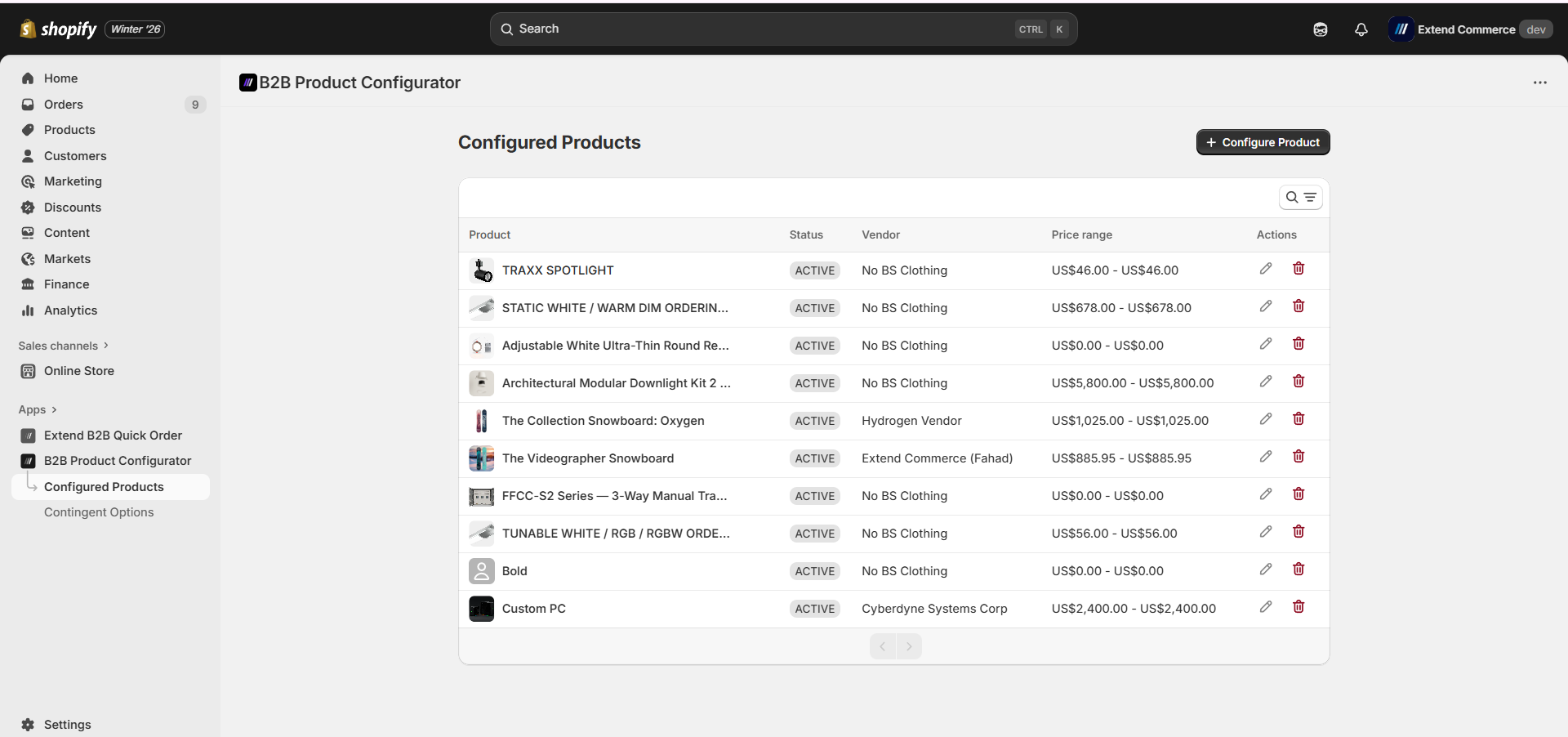The height and width of the screenshot is (737, 1568).
Task: Open the three-dot more actions menu
Action: click(x=1540, y=83)
